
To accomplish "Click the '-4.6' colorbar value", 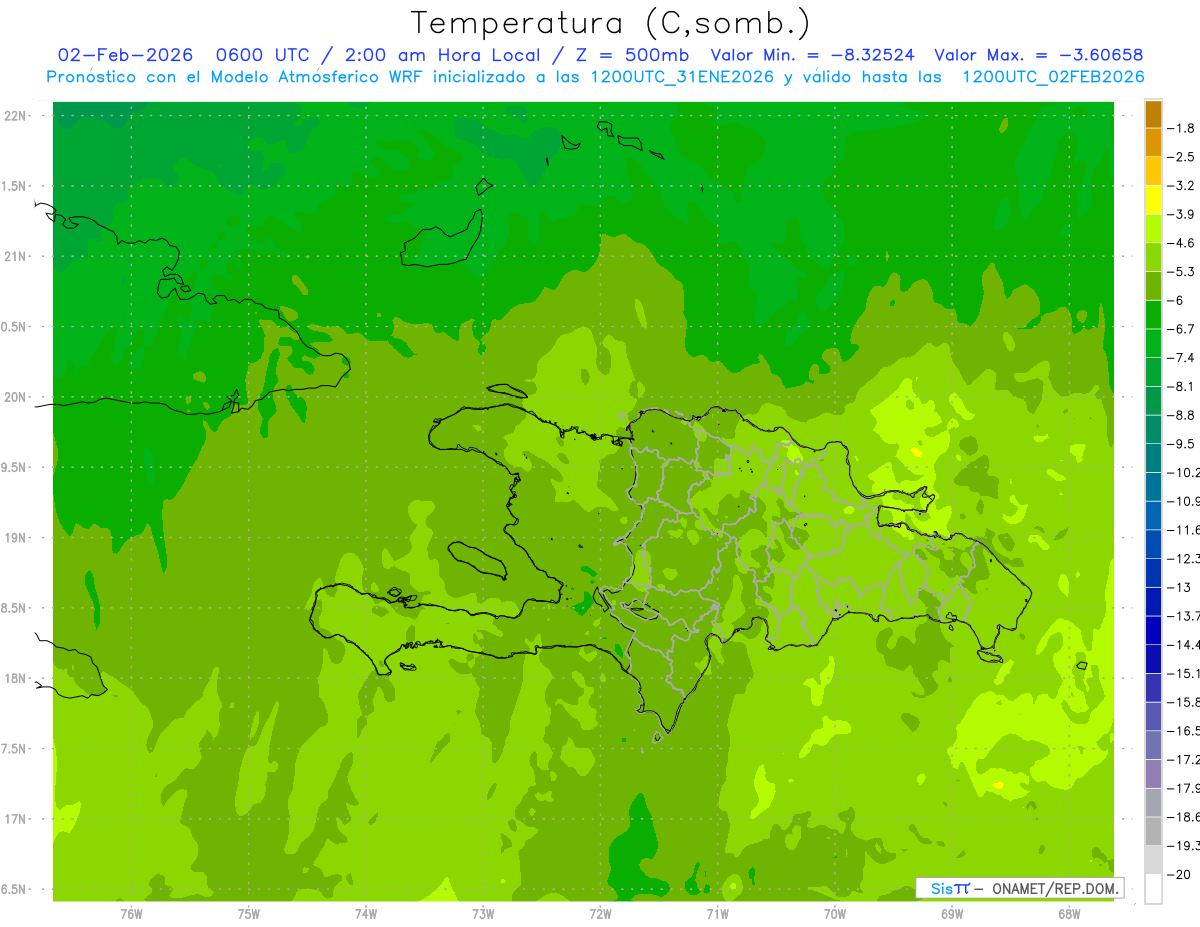I will (x=1181, y=243).
